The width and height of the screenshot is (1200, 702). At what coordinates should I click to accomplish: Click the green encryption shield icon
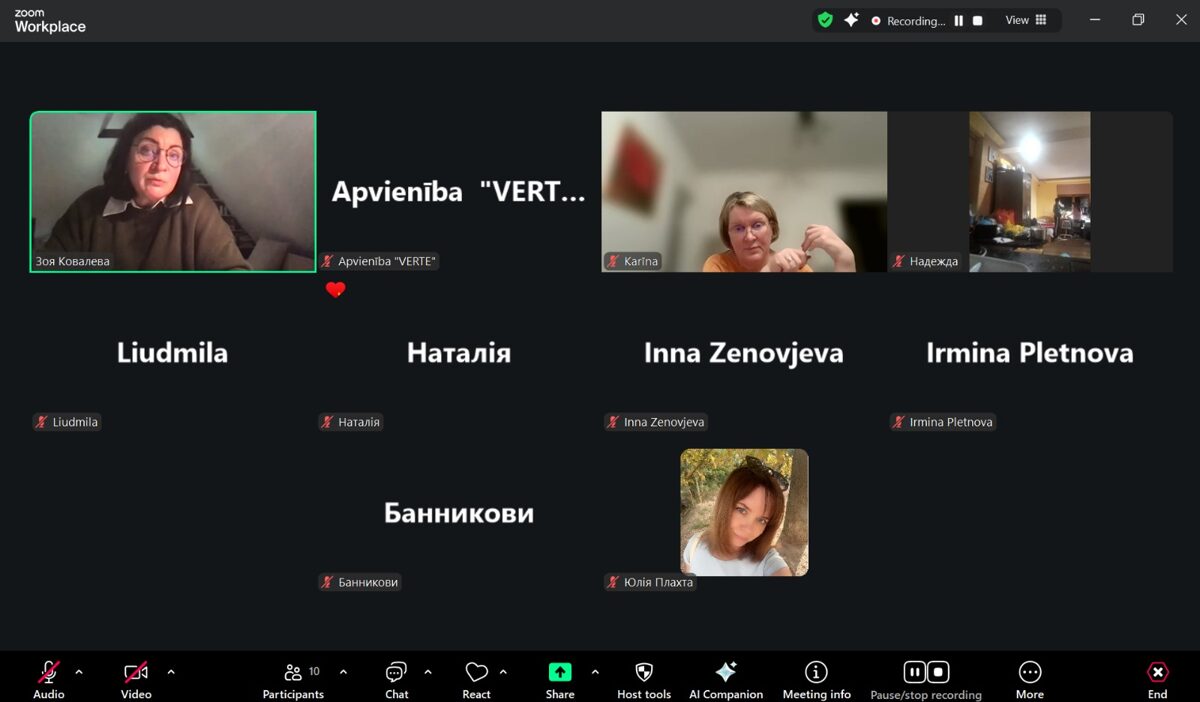pos(825,20)
